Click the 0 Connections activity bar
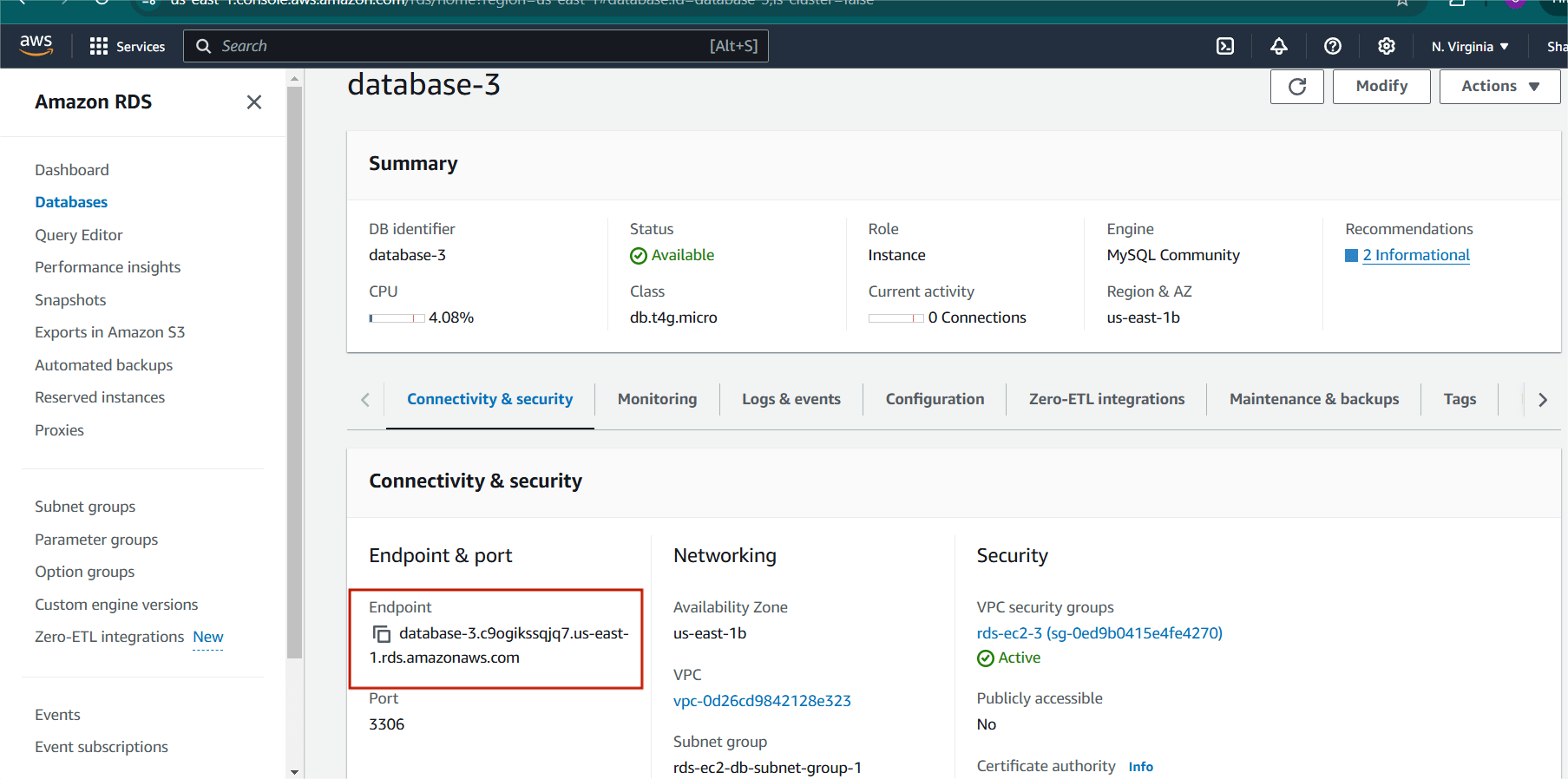This screenshot has height=779, width=1568. click(x=896, y=318)
